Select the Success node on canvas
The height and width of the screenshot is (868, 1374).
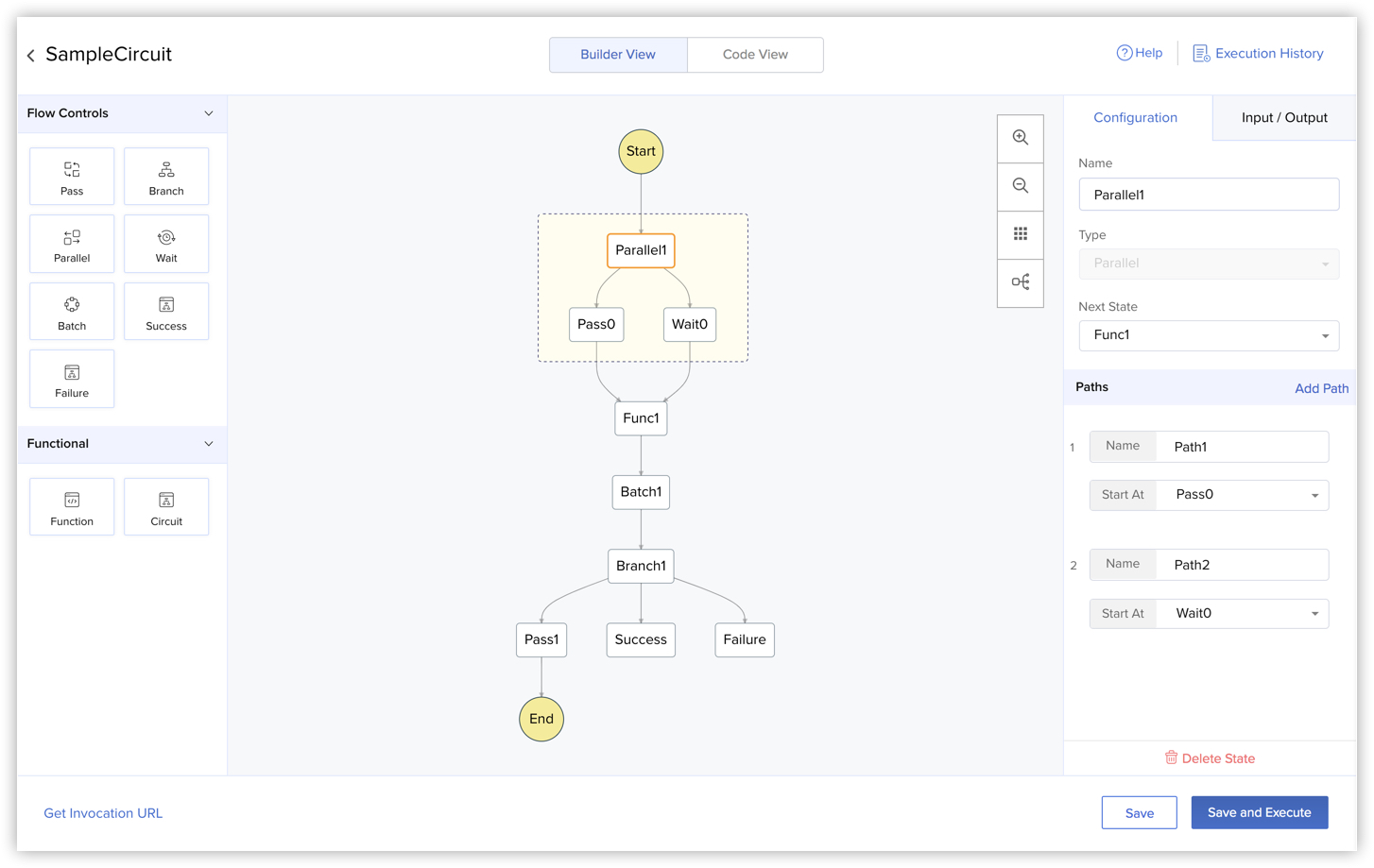click(x=641, y=639)
